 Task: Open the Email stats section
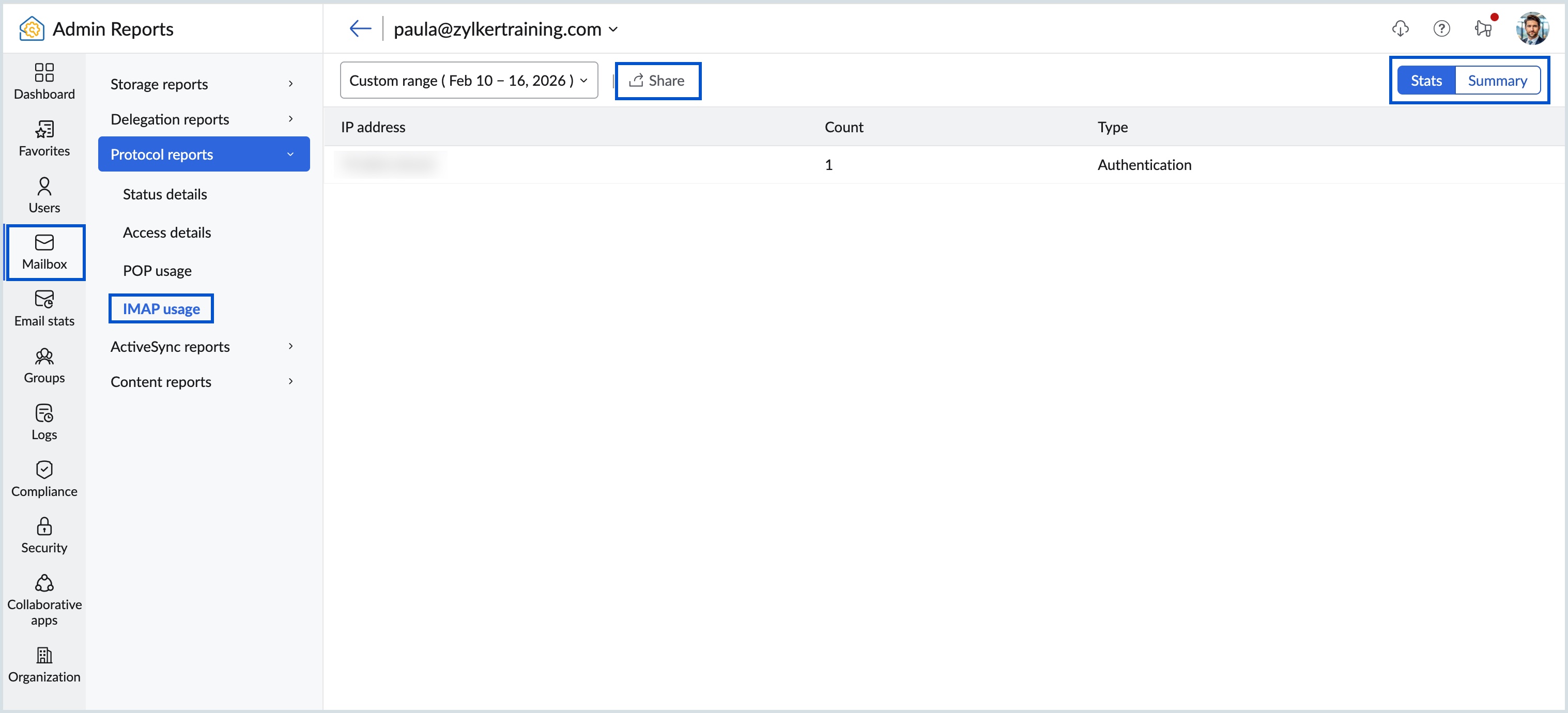point(43,308)
